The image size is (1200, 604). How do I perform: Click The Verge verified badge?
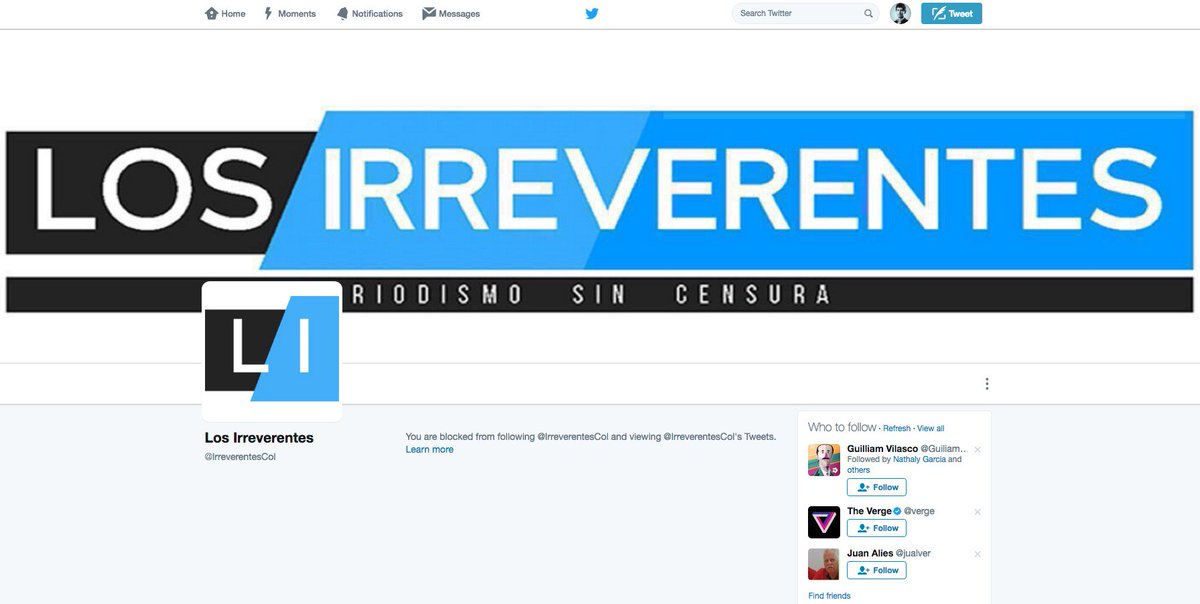click(x=897, y=511)
